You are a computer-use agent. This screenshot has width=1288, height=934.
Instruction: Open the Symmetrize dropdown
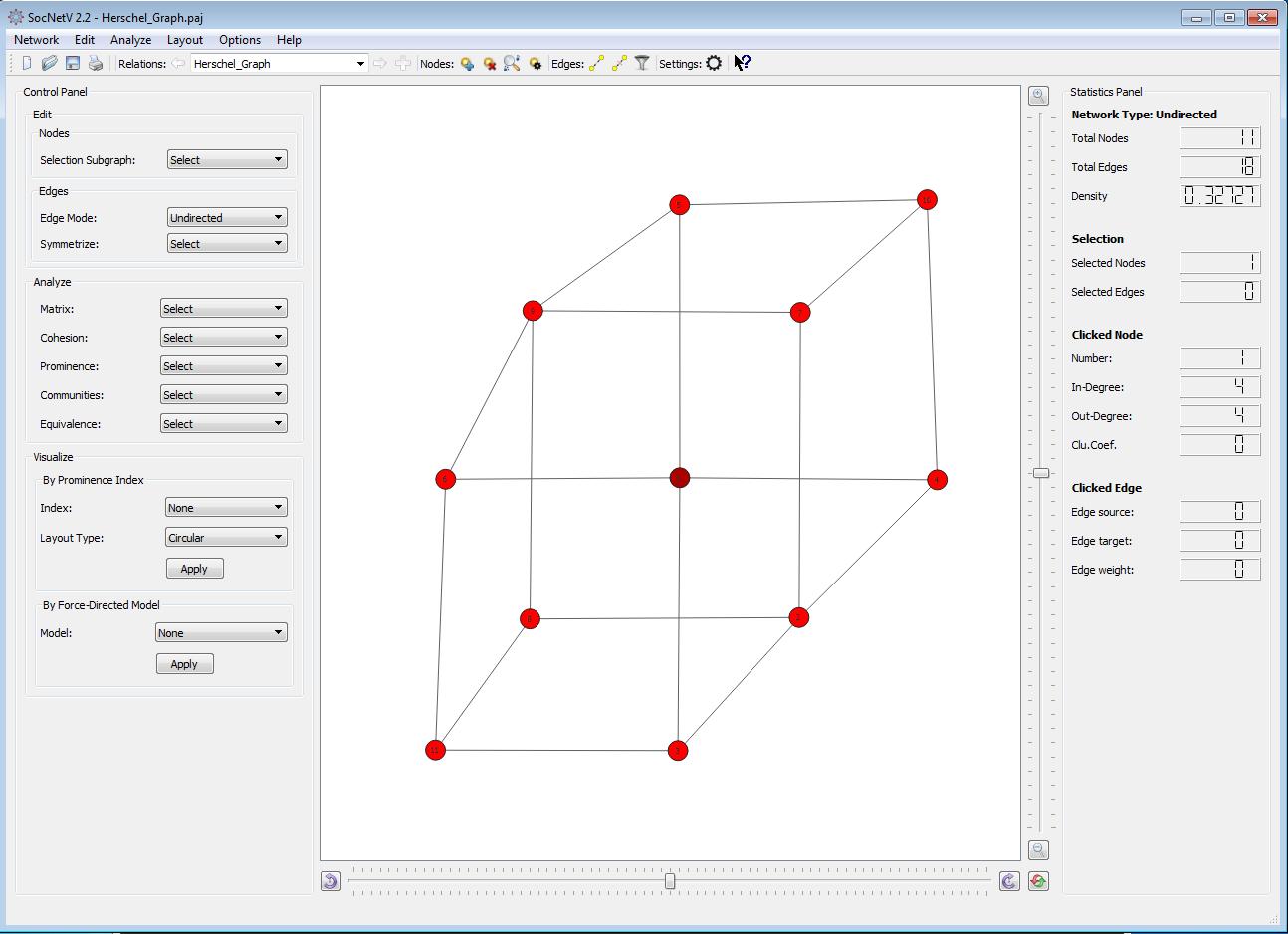[x=227, y=243]
